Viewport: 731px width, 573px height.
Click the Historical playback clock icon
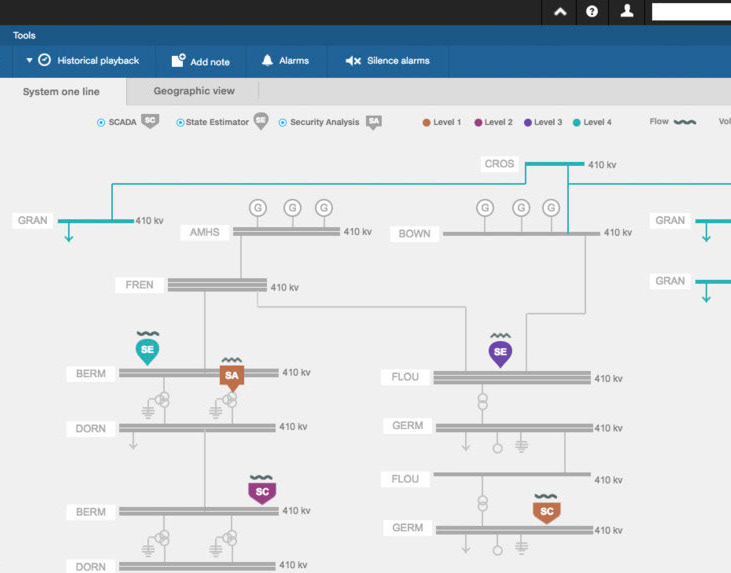(44, 60)
